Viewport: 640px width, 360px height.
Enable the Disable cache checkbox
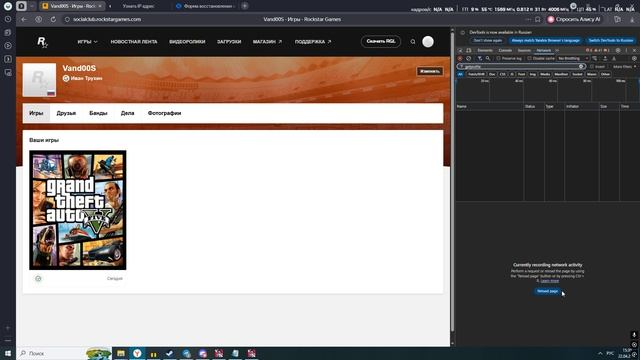pos(530,58)
